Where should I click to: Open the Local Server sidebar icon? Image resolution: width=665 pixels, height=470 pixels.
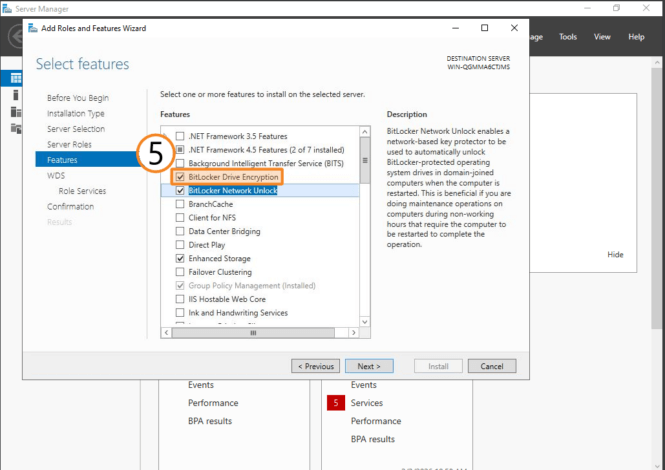click(x=16, y=95)
